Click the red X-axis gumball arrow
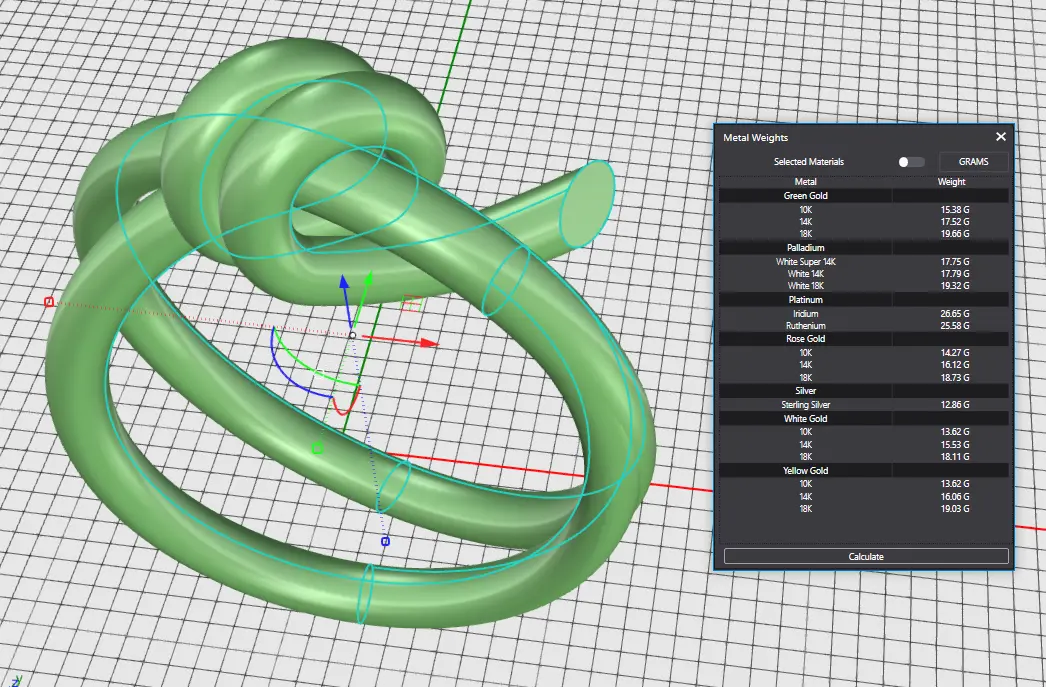Screen dimensions: 1046x687 click(x=428, y=342)
